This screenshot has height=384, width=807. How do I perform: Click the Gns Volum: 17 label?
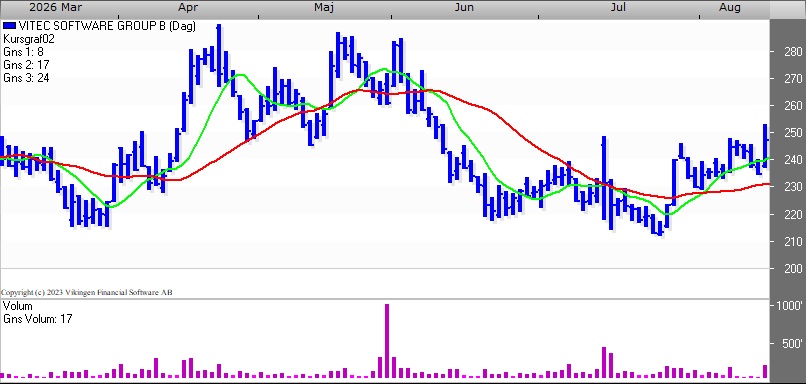[38, 319]
